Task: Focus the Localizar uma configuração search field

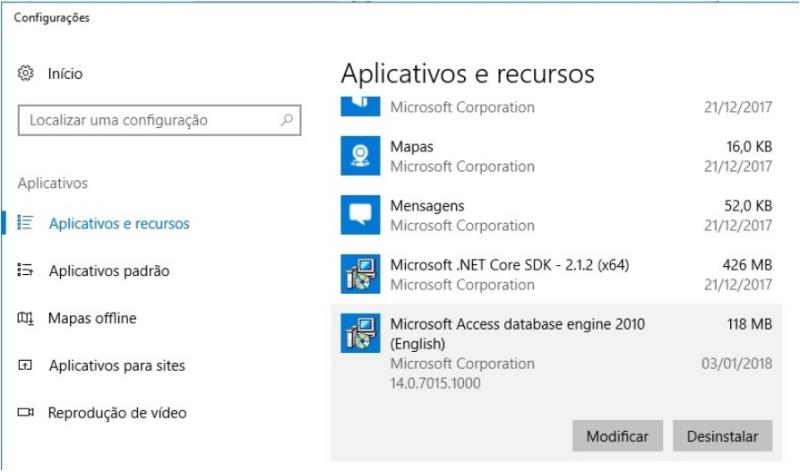Action: pyautogui.click(x=150, y=120)
